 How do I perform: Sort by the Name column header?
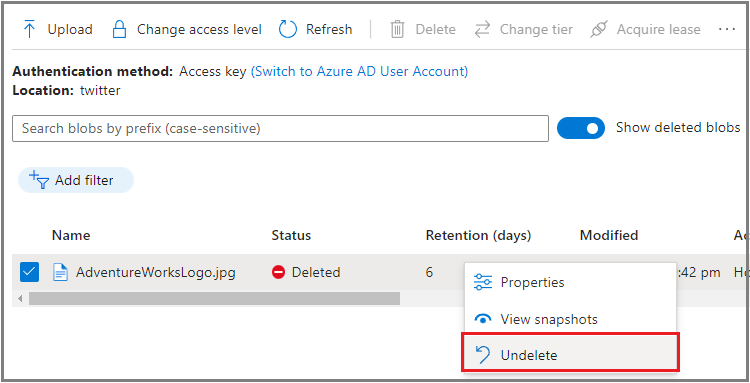(x=71, y=235)
